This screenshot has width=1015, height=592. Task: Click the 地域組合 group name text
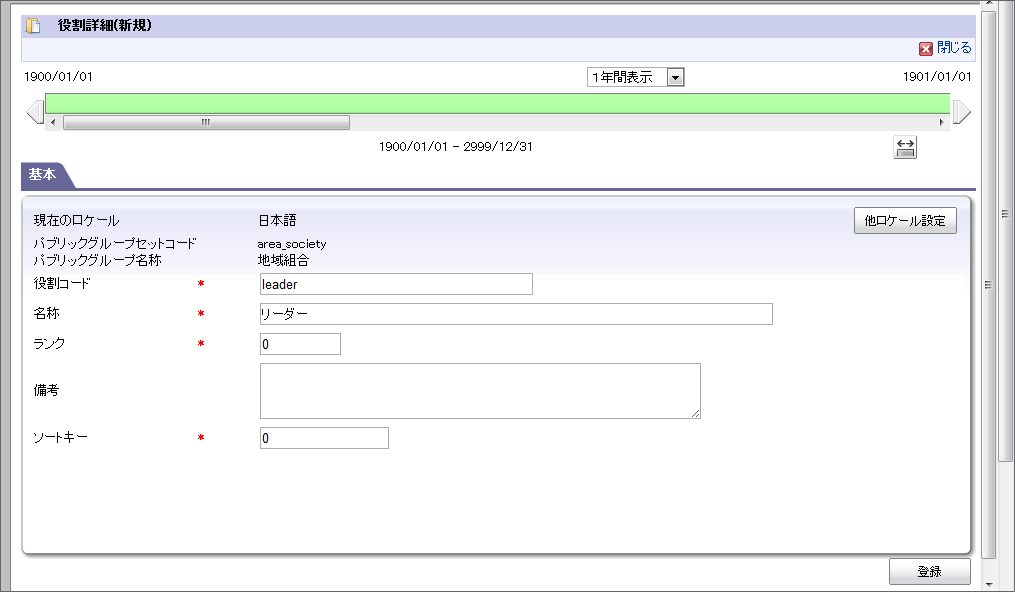[284, 261]
